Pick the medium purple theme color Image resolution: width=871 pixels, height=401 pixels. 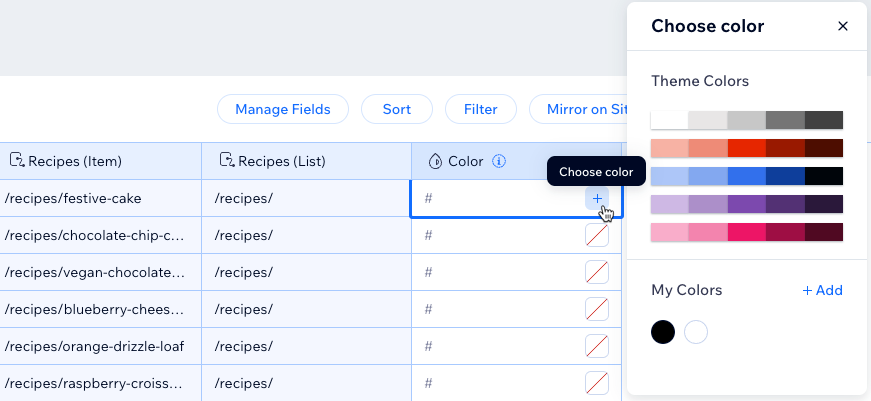[x=747, y=204]
